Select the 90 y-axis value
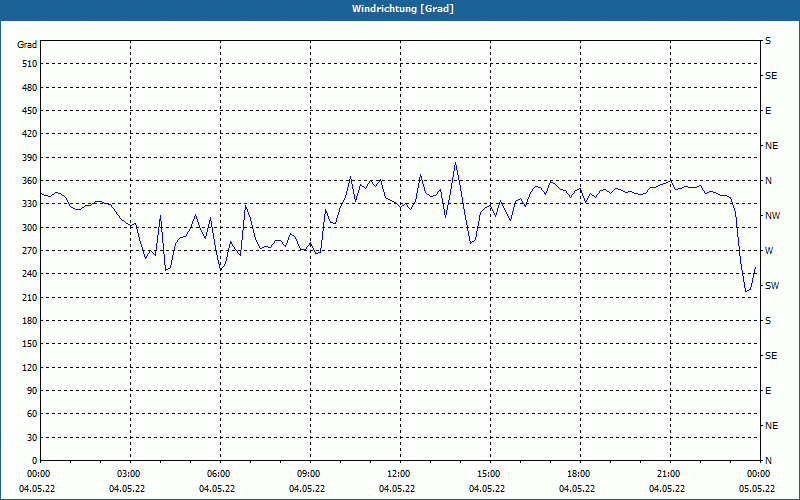This screenshot has width=800, height=500. point(32,391)
